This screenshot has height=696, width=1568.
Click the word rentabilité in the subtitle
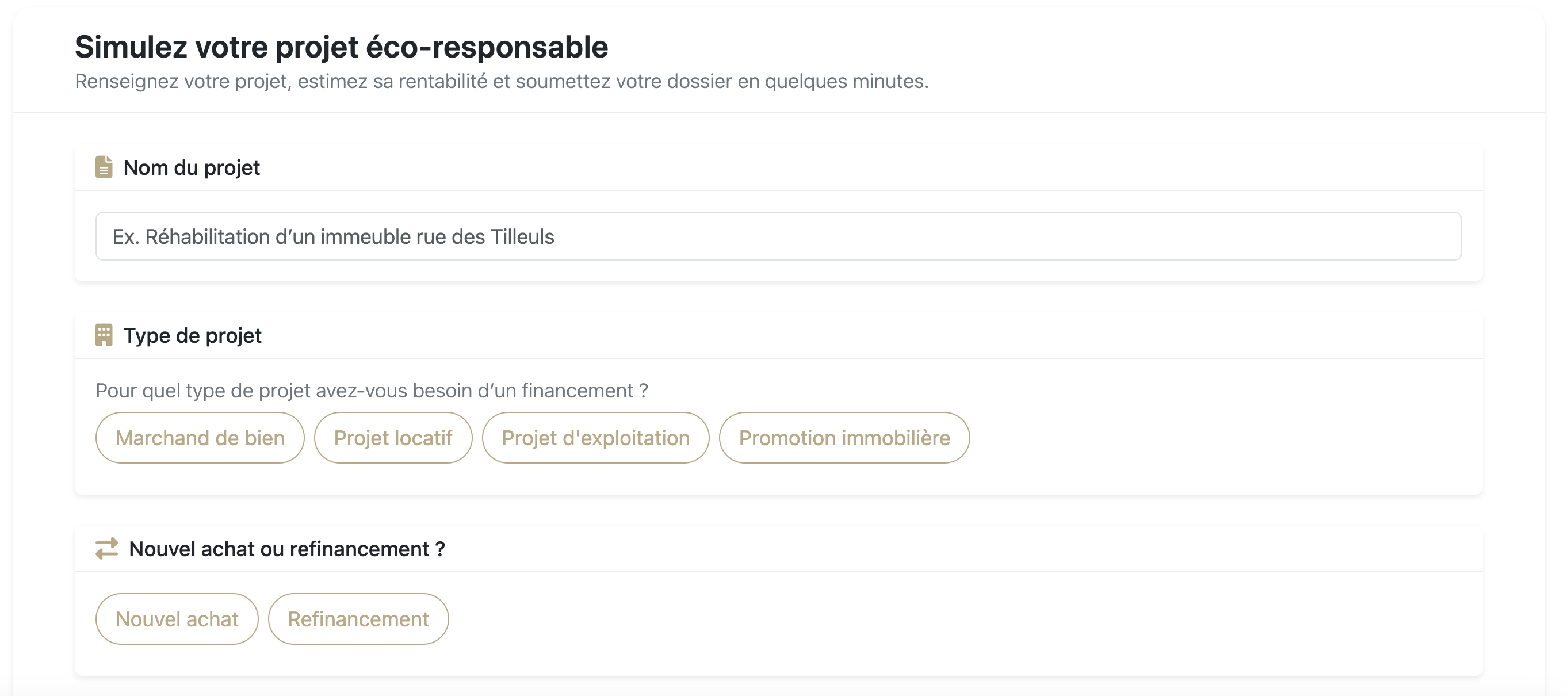pyautogui.click(x=442, y=81)
